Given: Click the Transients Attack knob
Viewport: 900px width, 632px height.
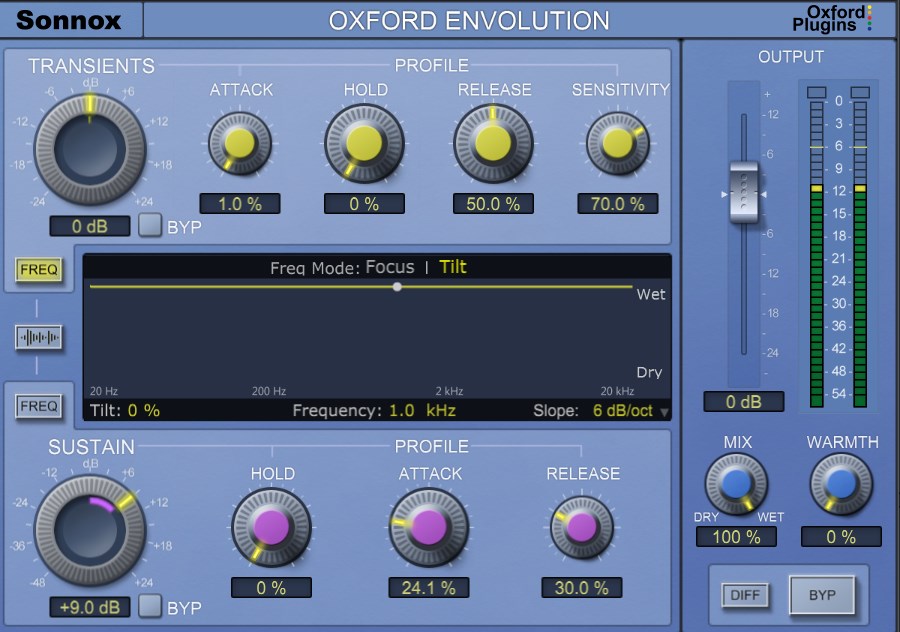Looking at the screenshot, I should 240,144.
